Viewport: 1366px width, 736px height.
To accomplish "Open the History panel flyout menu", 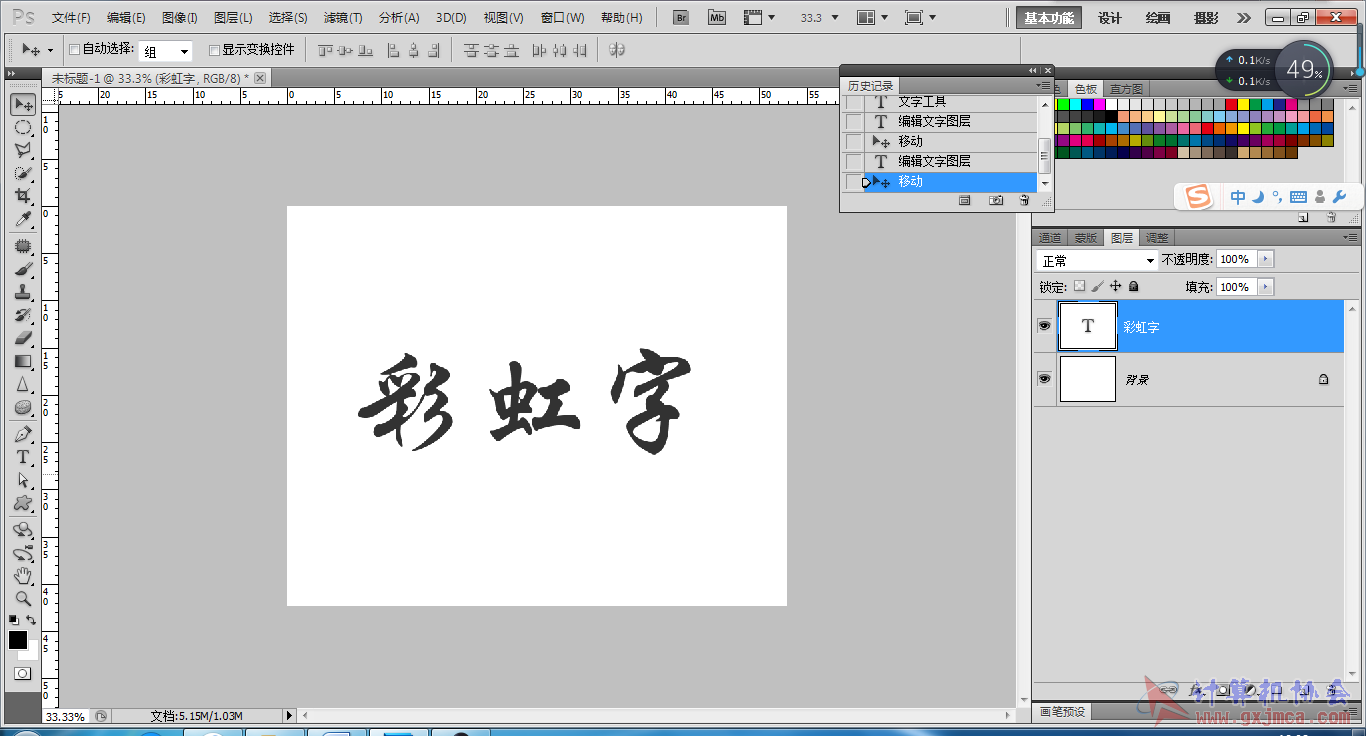I will (x=1044, y=86).
